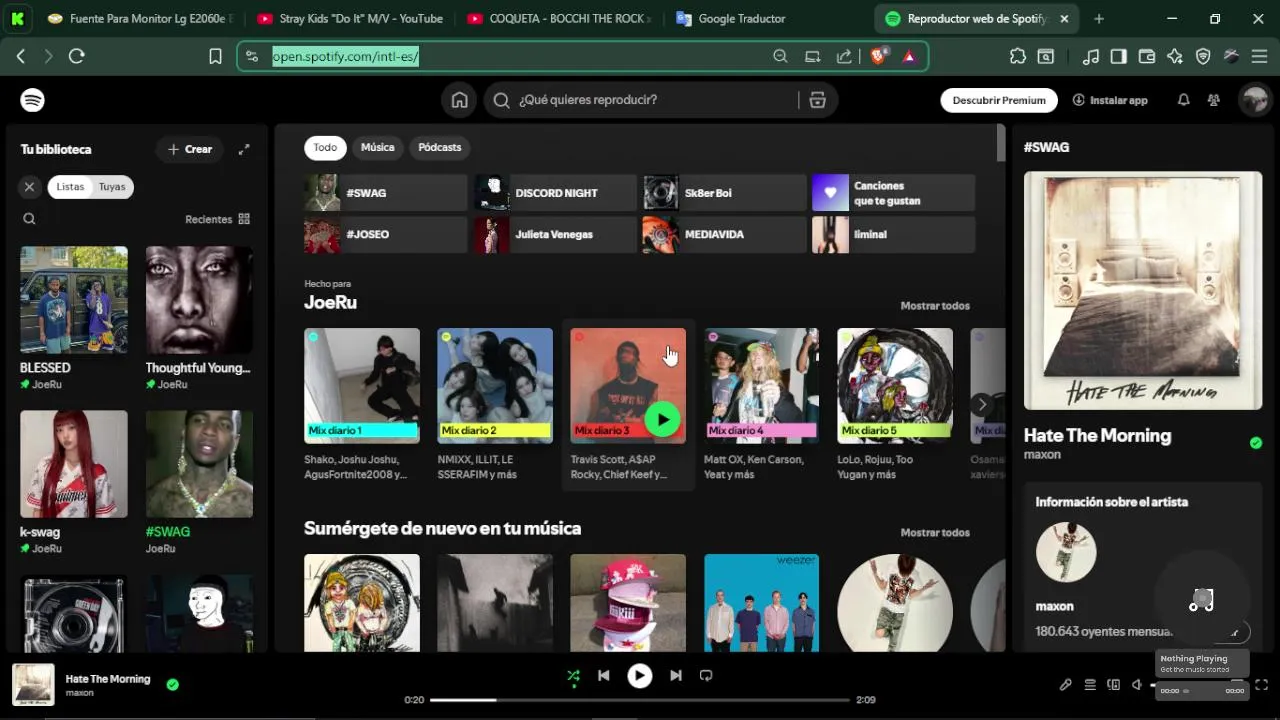The image size is (1280, 720).
Task: Switch to Stray Kids YouTube tab
Action: (x=349, y=18)
